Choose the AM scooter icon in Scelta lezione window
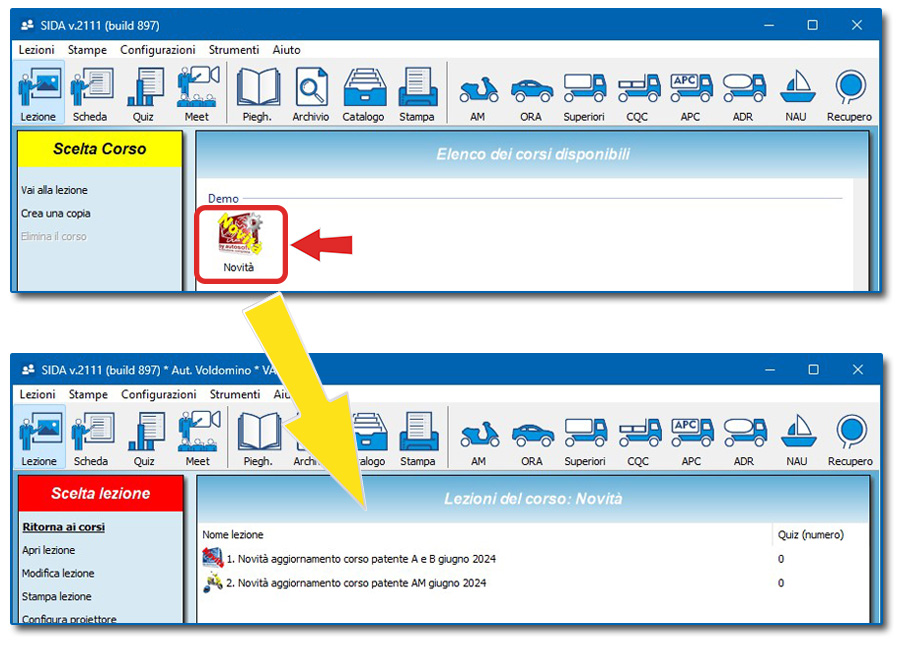 [479, 438]
